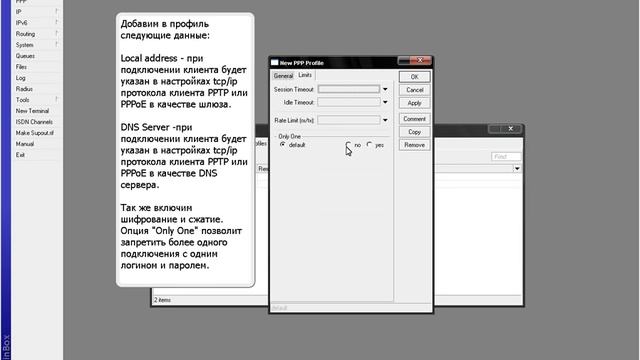Click the Remove button
The image size is (640, 360).
click(414, 145)
